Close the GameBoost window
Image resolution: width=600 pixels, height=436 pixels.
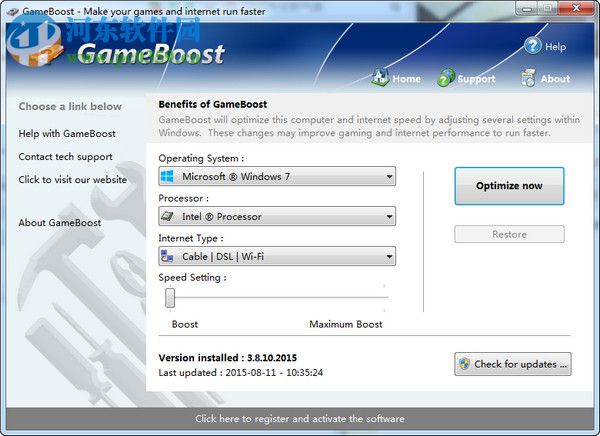point(576,8)
